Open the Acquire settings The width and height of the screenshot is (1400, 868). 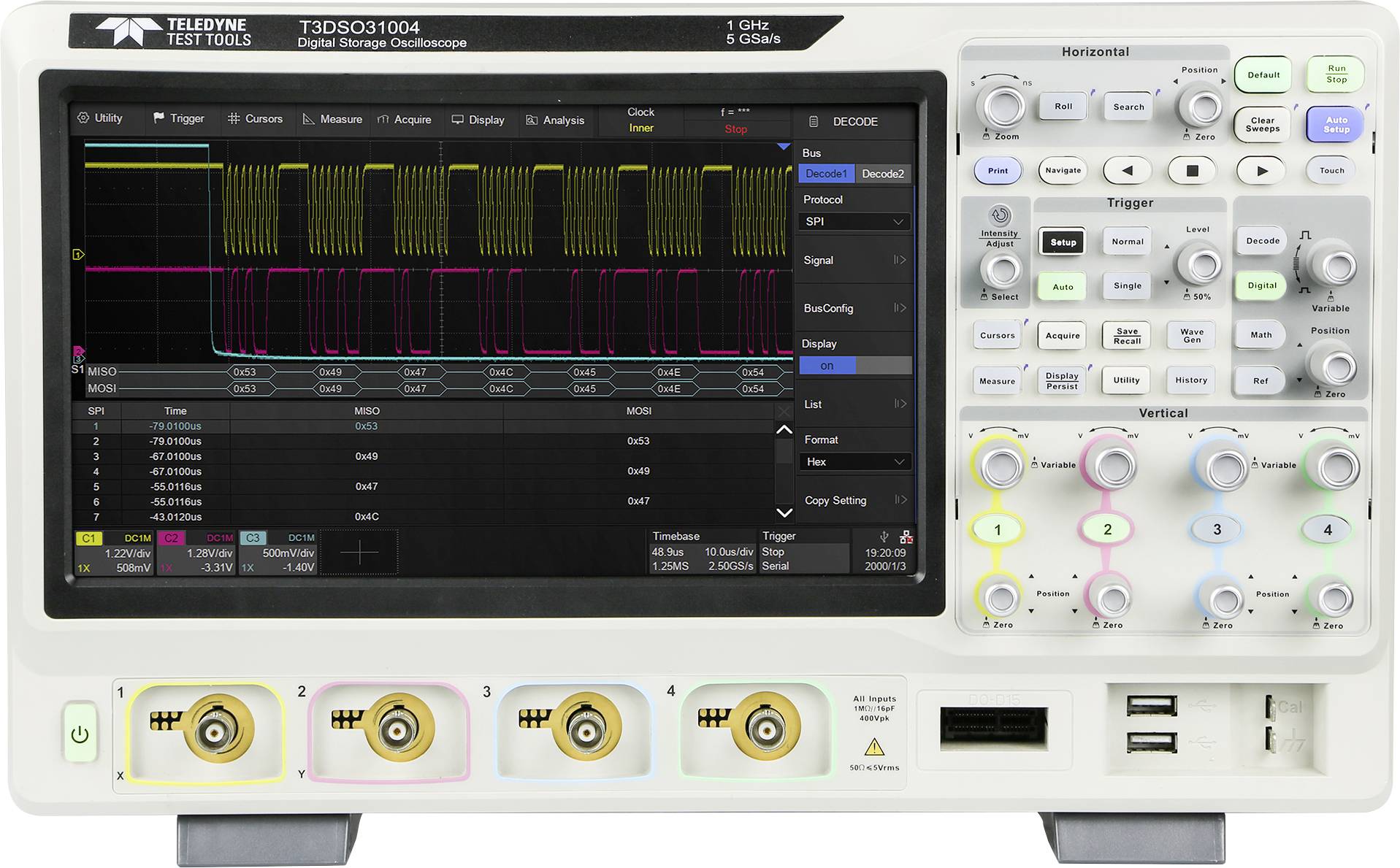click(405, 118)
